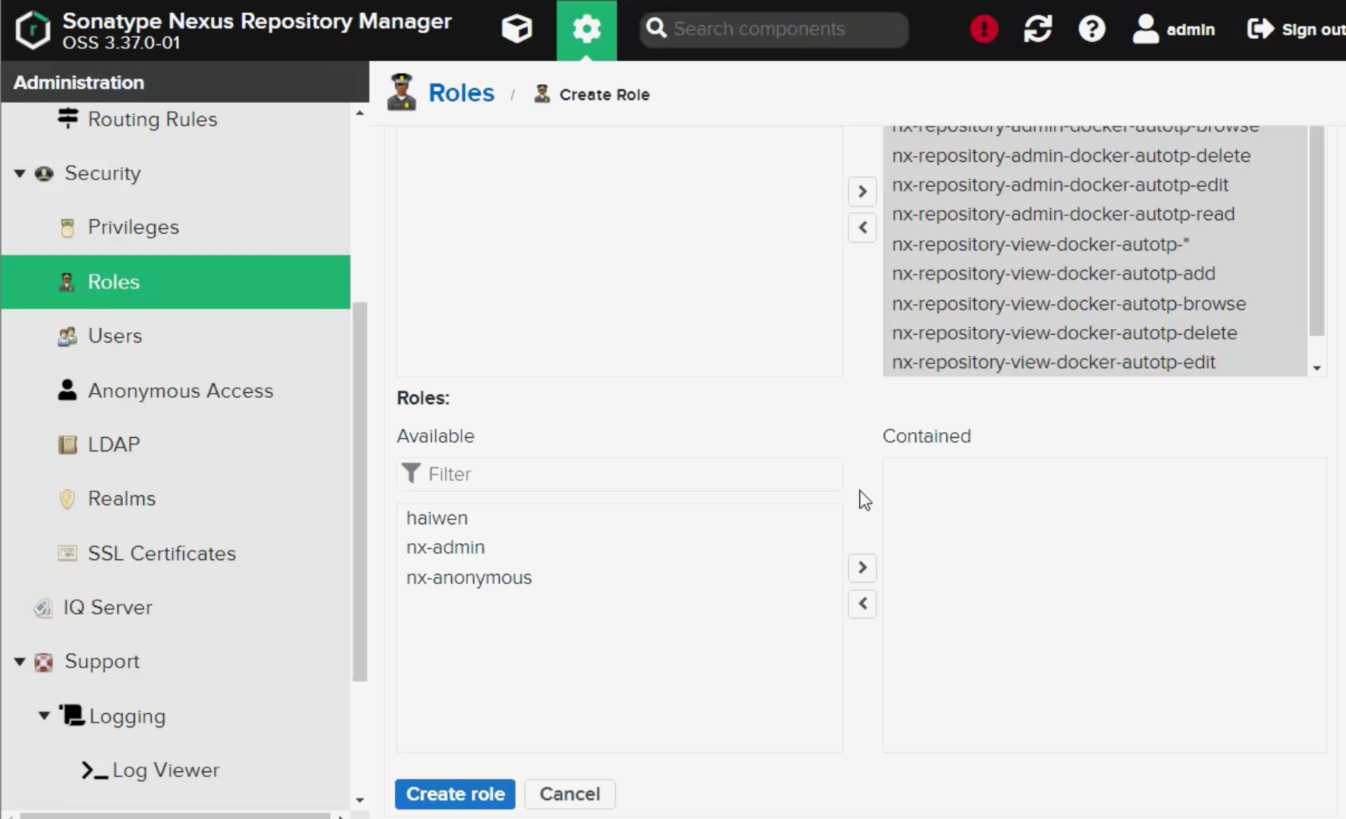
Task: Click the IQ Server icon
Action: click(x=43, y=608)
